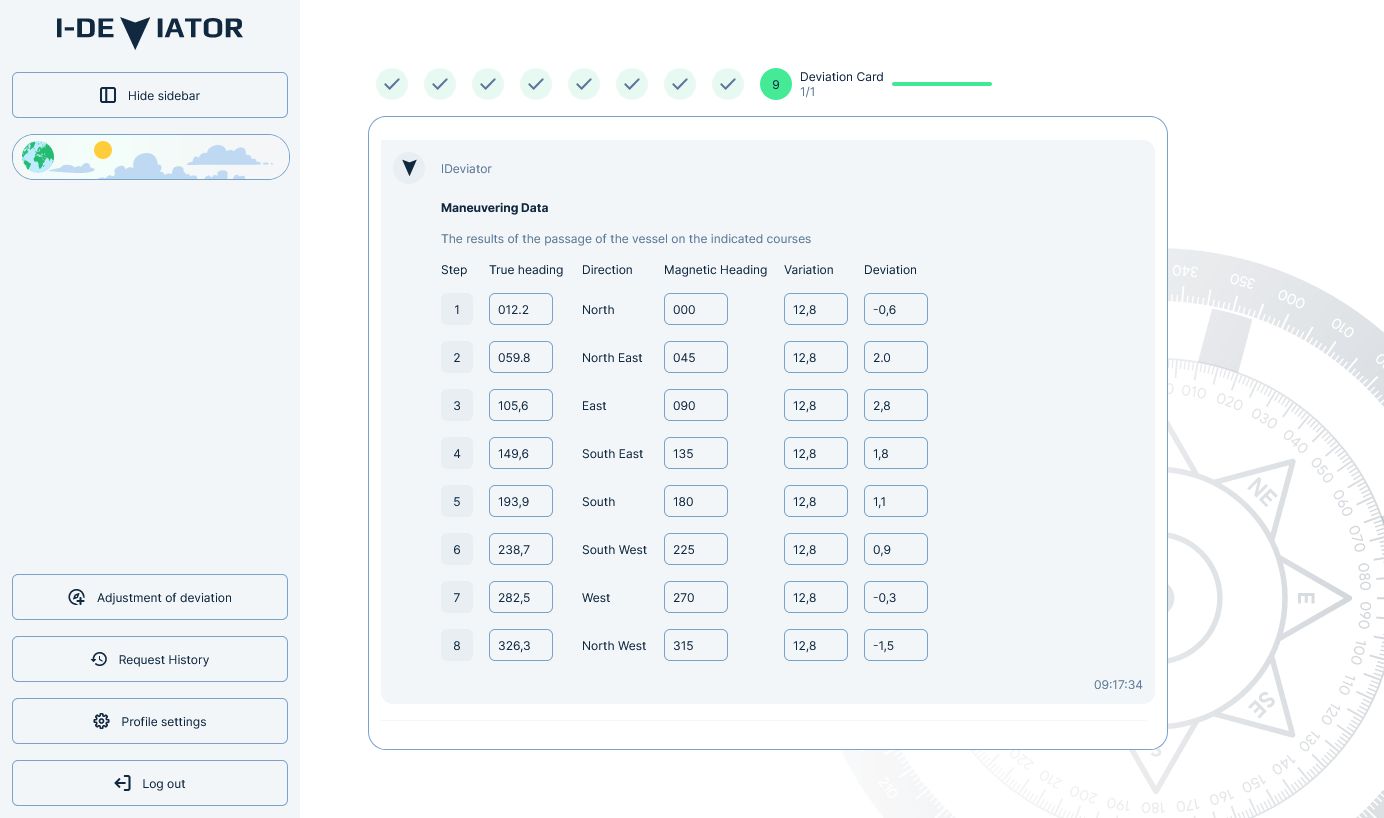Screen dimensions: 1384x818
Task: Click the South East Deviation field 1,8
Action: [896, 453]
